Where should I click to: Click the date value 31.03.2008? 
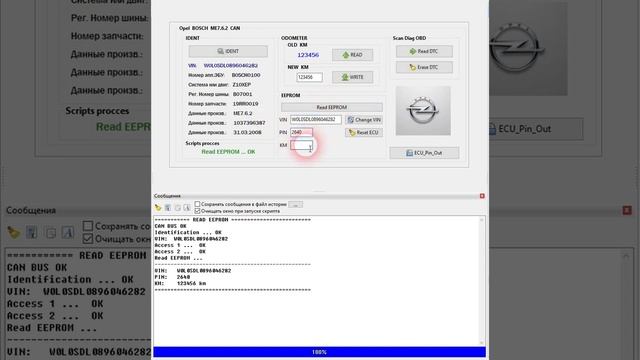tap(247, 132)
